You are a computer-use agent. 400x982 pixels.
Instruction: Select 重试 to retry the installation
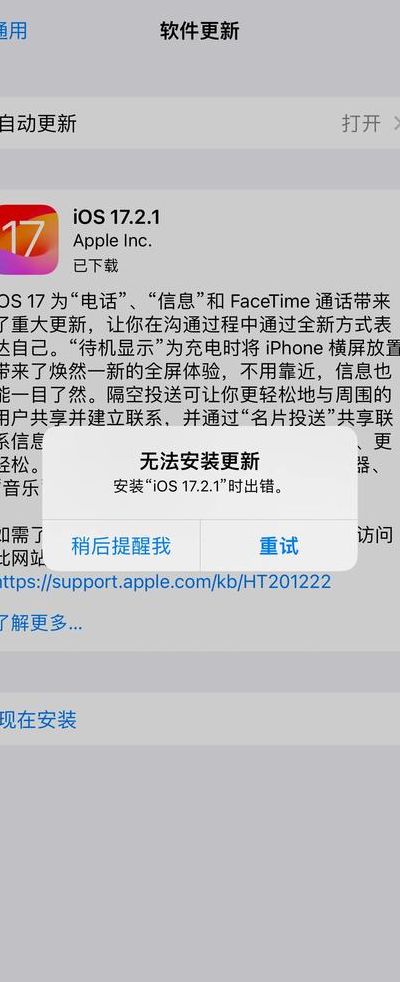click(279, 545)
